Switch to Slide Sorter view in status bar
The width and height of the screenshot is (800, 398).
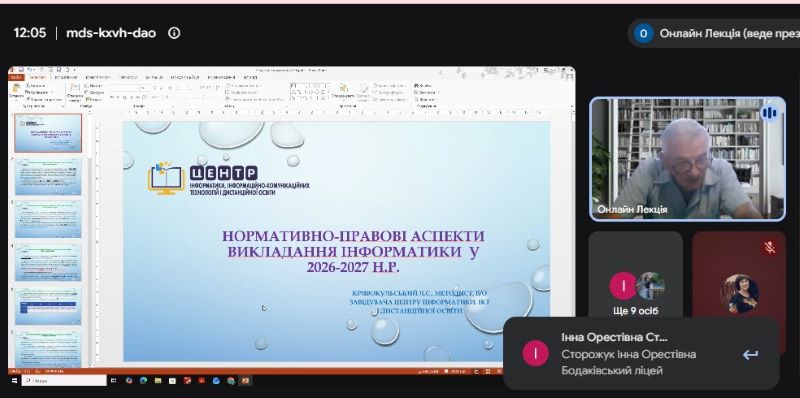coord(488,371)
